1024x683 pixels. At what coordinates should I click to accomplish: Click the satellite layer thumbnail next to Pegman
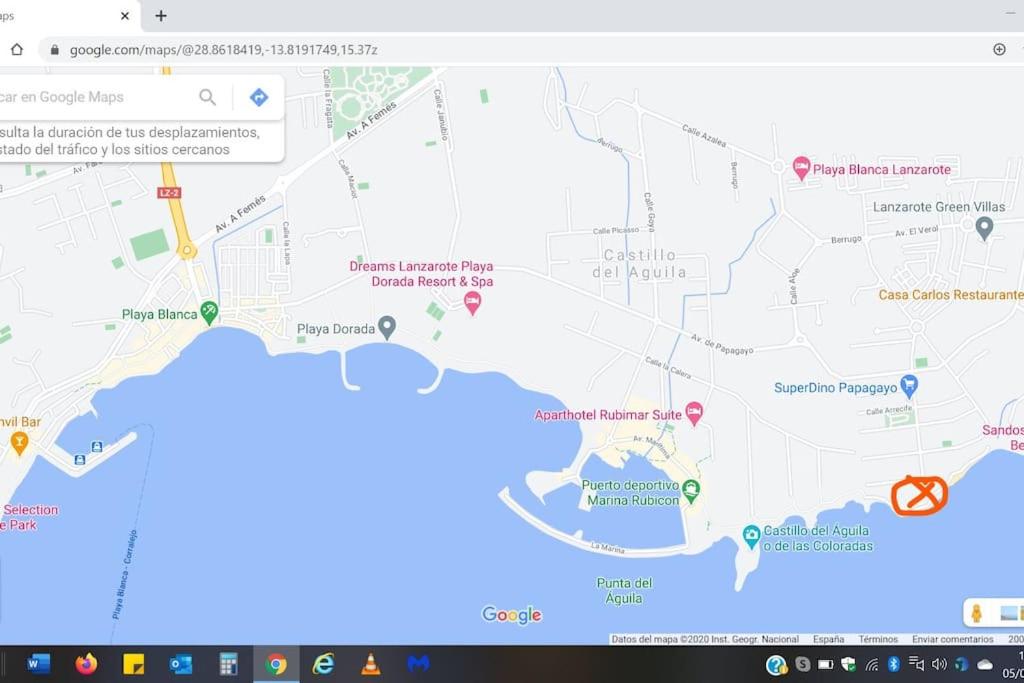[x=1011, y=613]
